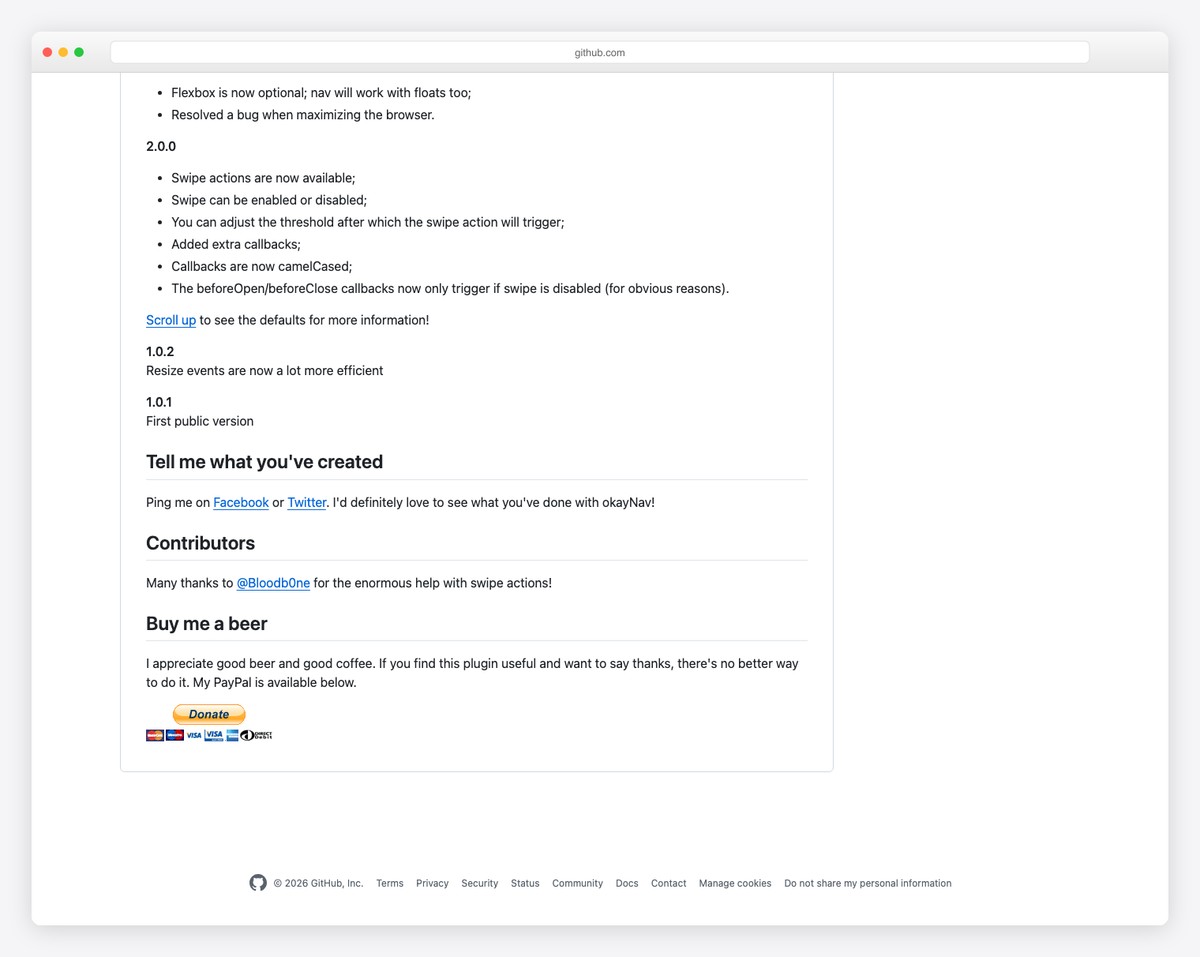Open the Privacy footer link

pos(432,883)
